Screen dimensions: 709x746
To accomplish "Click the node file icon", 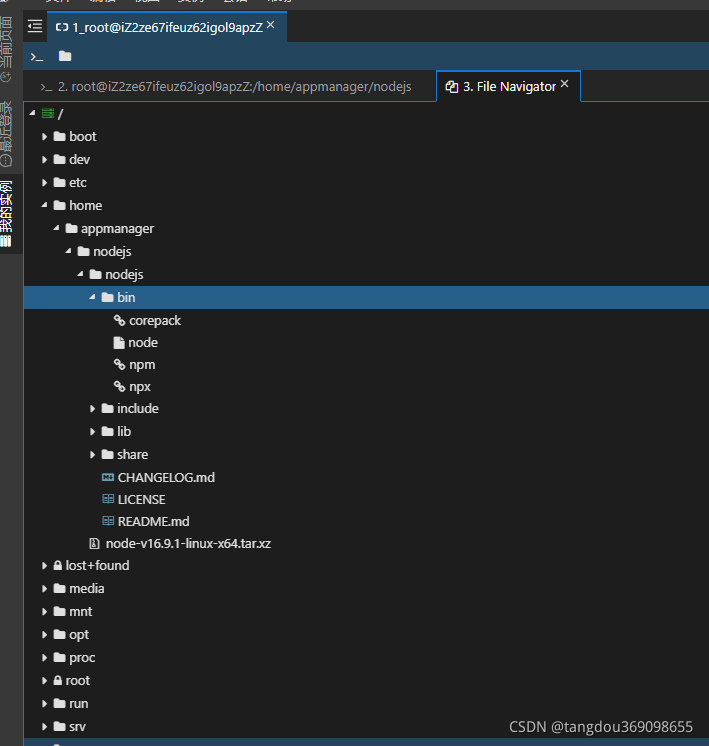I will click(119, 343).
